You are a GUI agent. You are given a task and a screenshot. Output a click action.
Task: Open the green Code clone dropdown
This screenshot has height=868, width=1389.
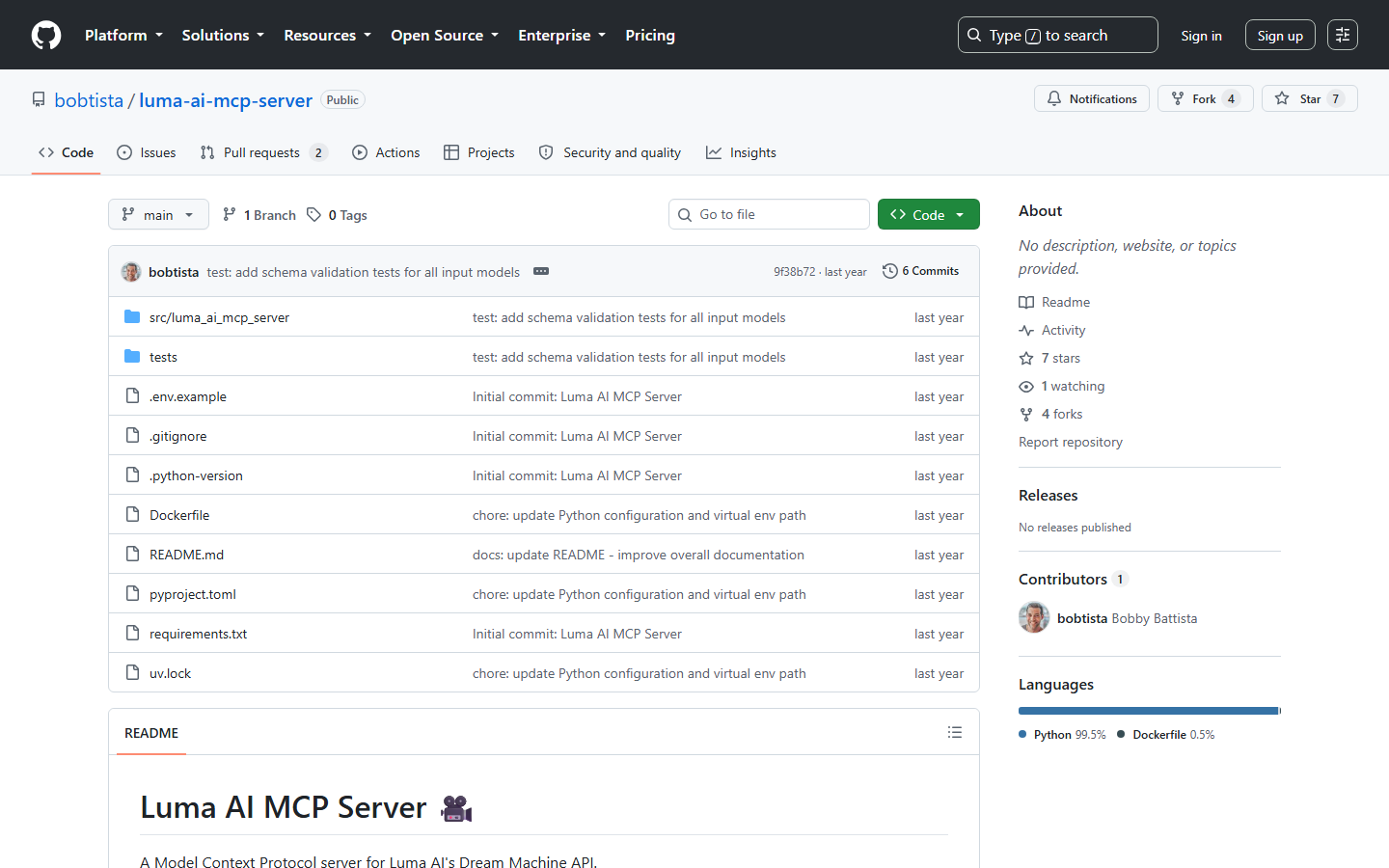pos(928,214)
